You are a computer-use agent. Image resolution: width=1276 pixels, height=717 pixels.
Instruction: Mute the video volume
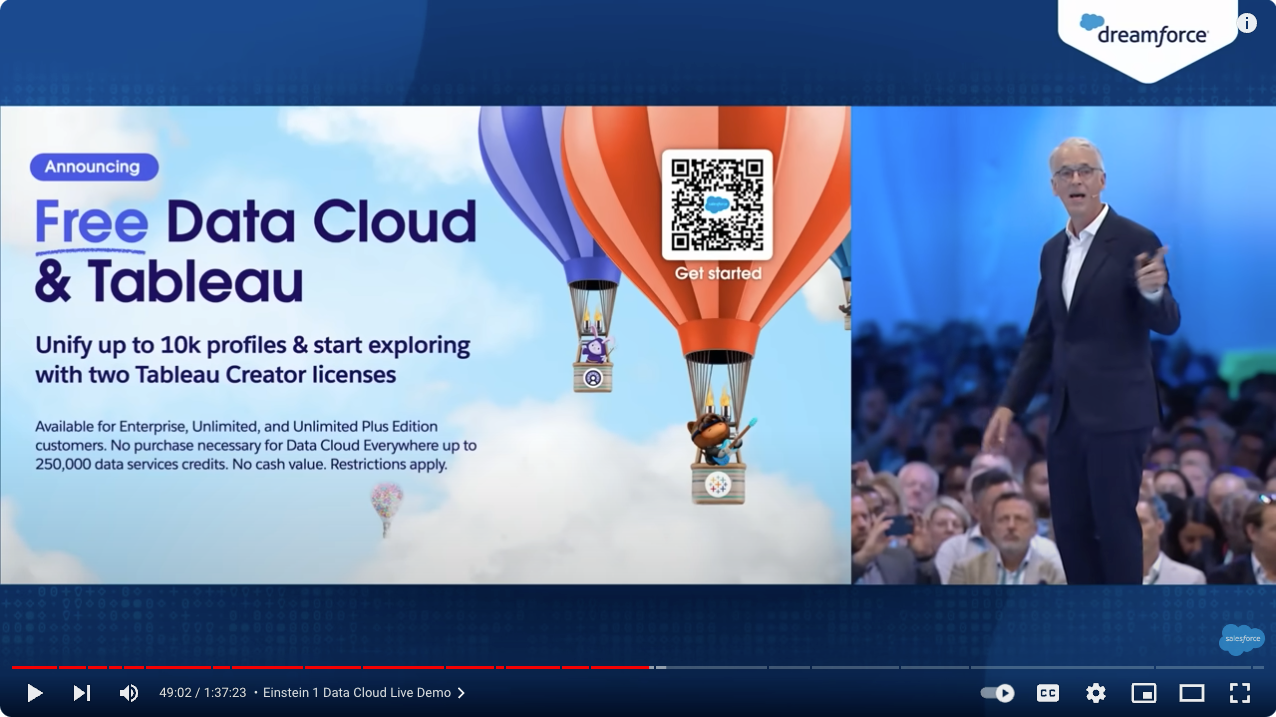(x=129, y=693)
